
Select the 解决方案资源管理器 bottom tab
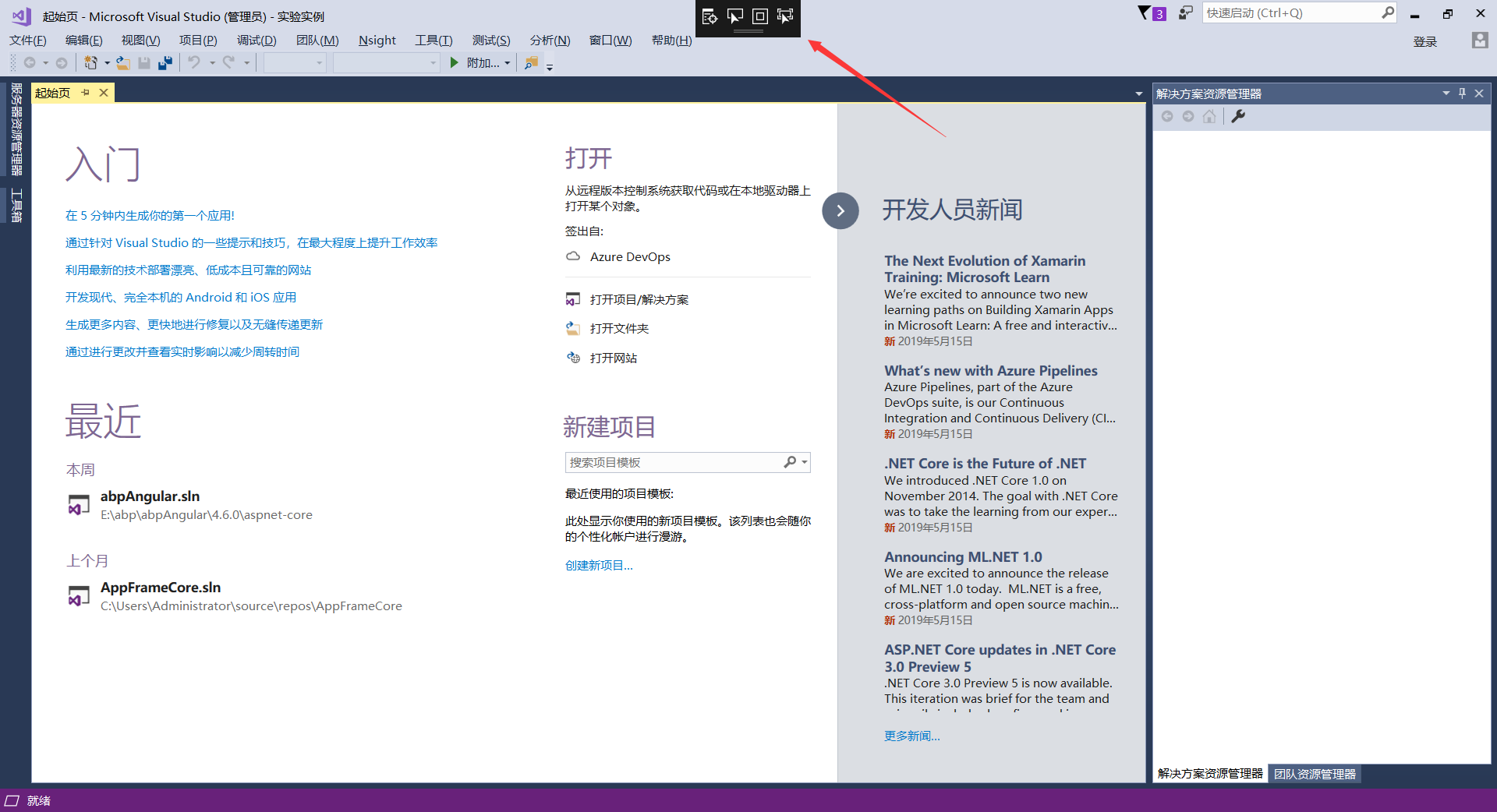coord(1210,774)
